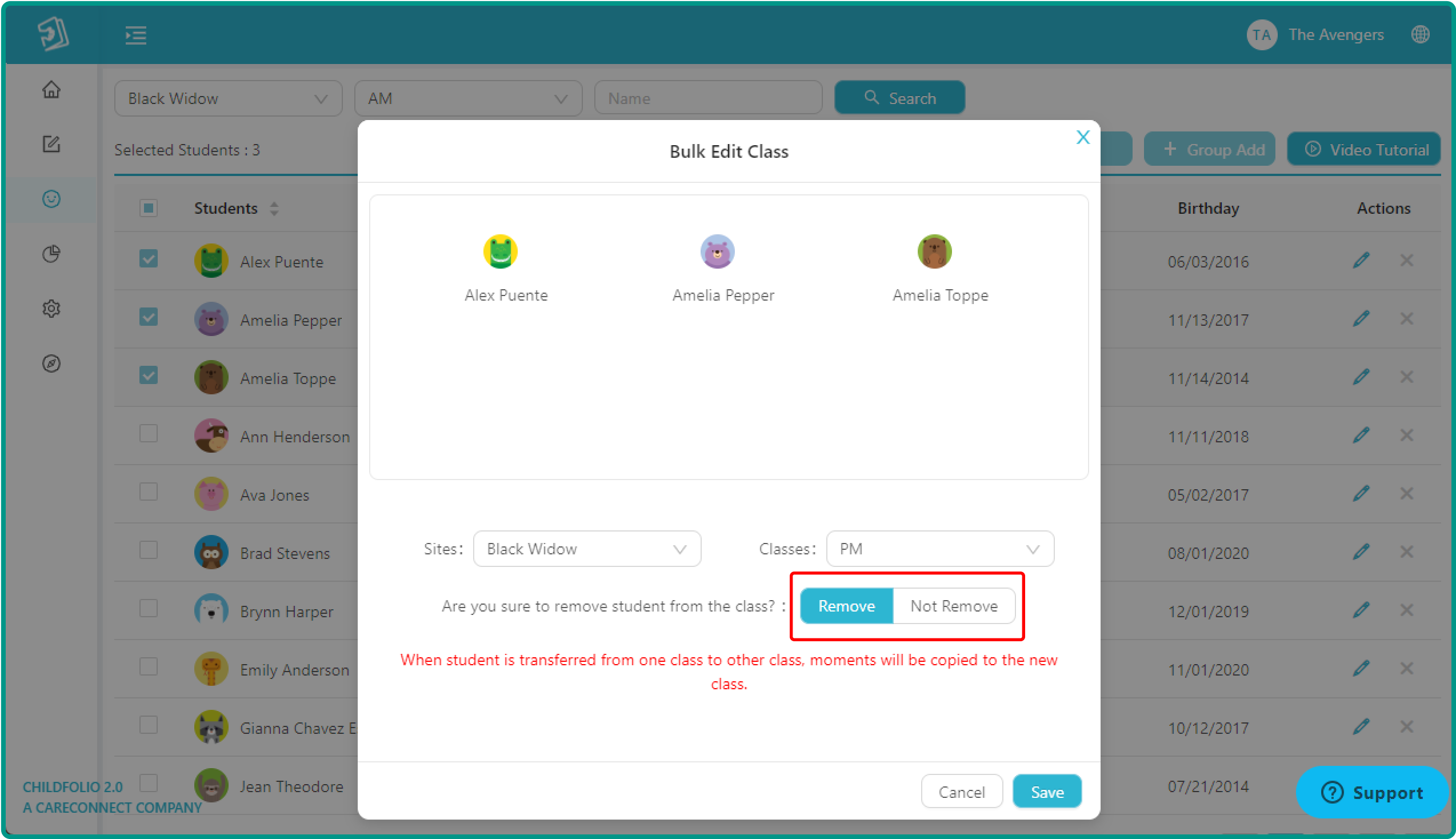
Task: Delete Brynn Harper using X icon
Action: [x=1406, y=610]
